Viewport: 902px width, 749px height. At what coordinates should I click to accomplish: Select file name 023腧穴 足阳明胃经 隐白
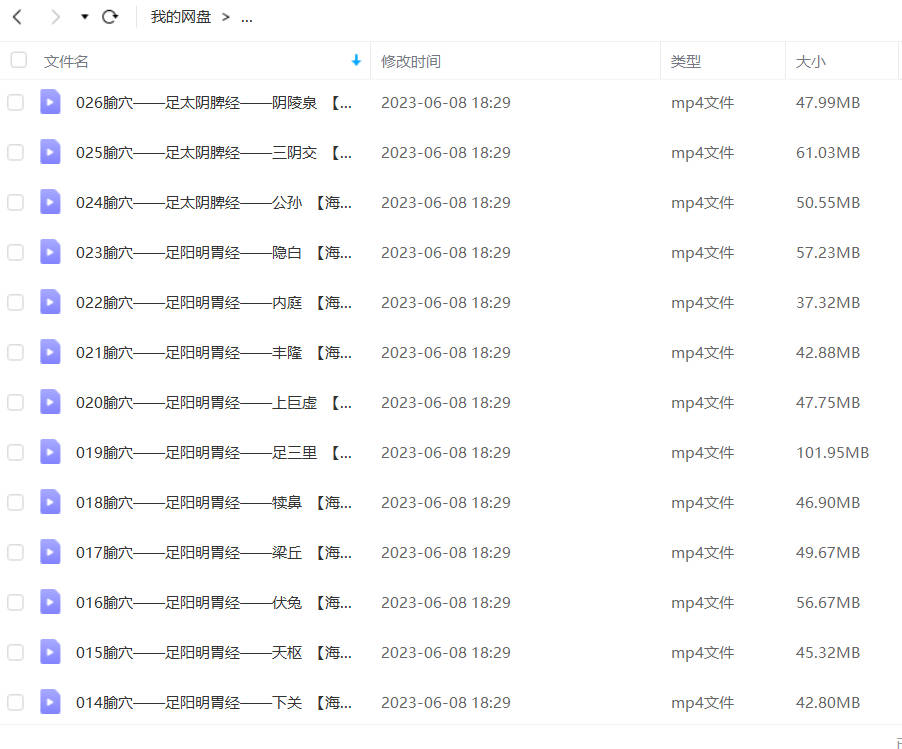(214, 253)
